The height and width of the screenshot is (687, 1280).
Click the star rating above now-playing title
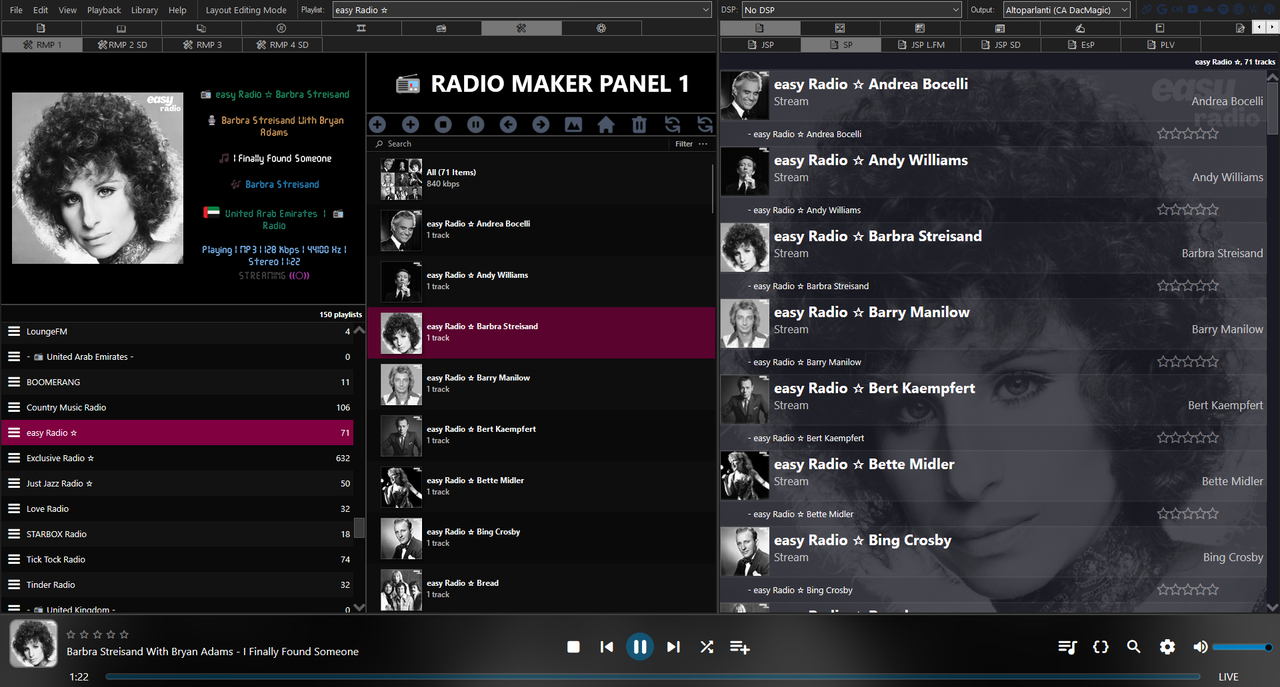(x=98, y=634)
